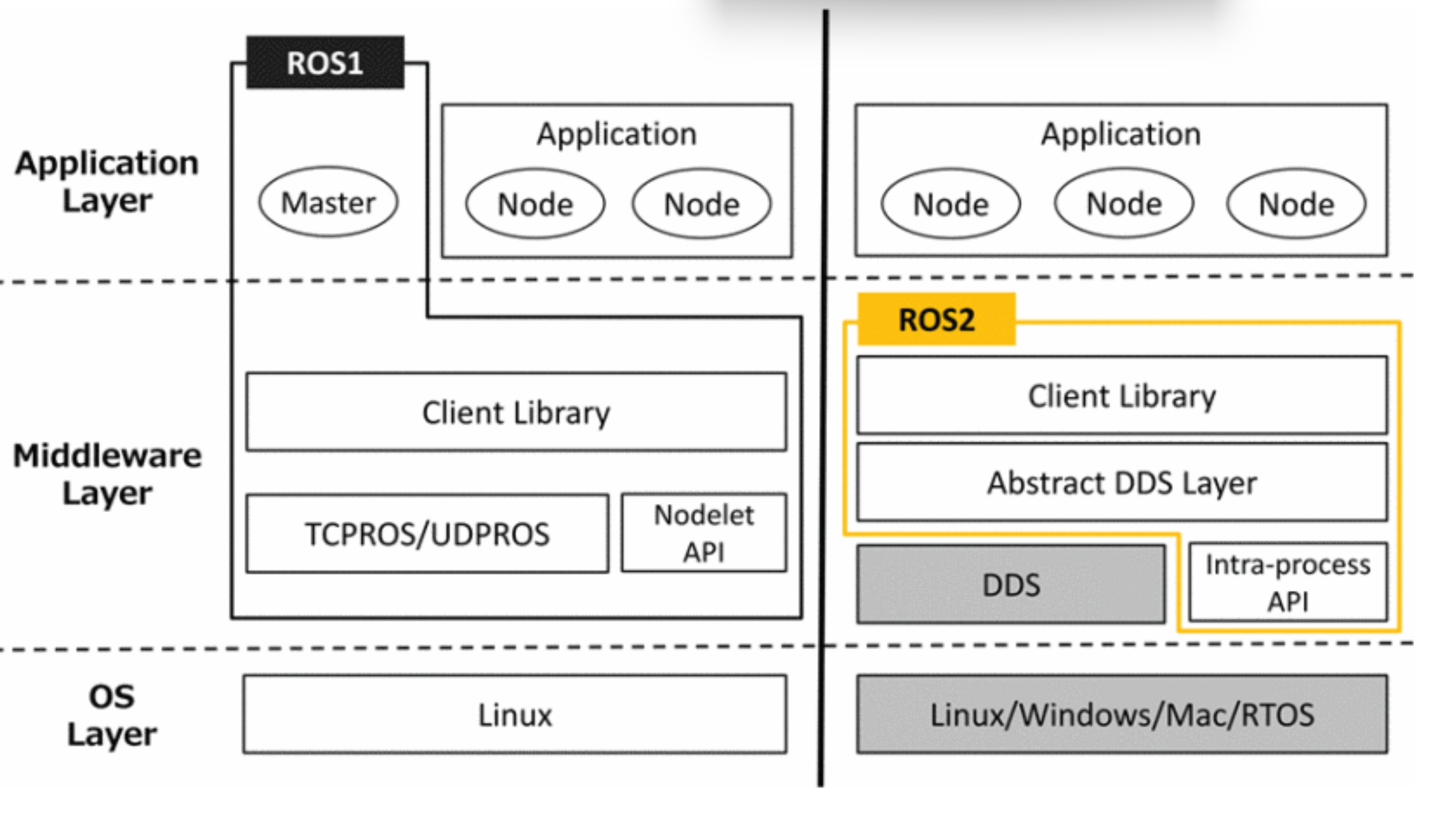
Task: Select the Master ellipse in ROS1
Action: (x=328, y=202)
